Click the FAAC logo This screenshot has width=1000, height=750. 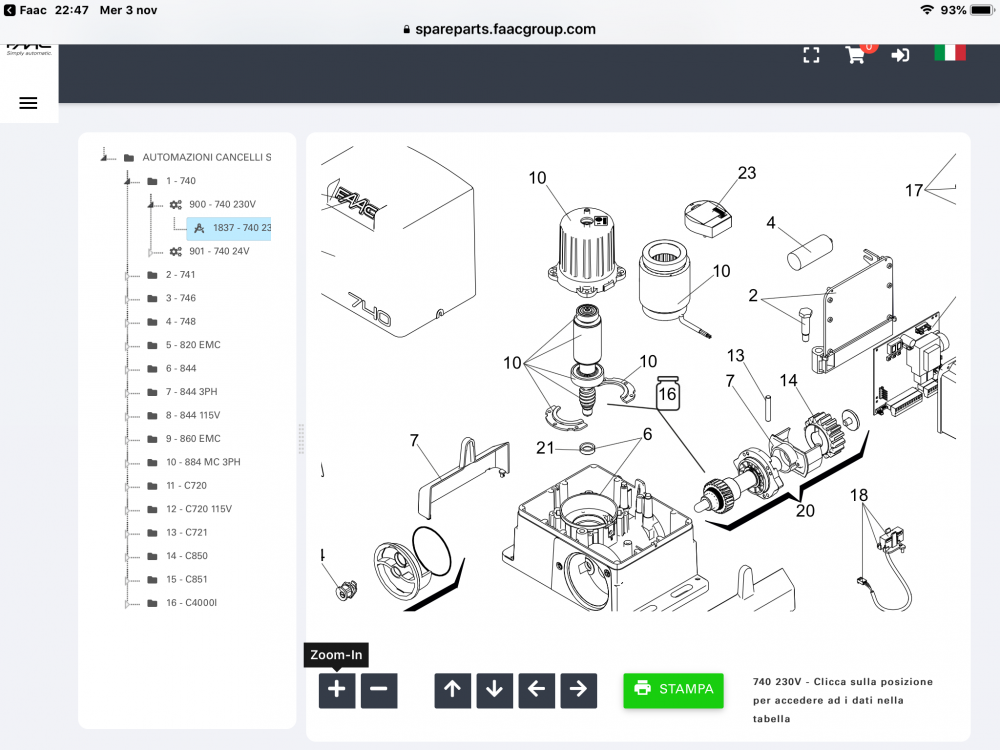pyautogui.click(x=29, y=50)
